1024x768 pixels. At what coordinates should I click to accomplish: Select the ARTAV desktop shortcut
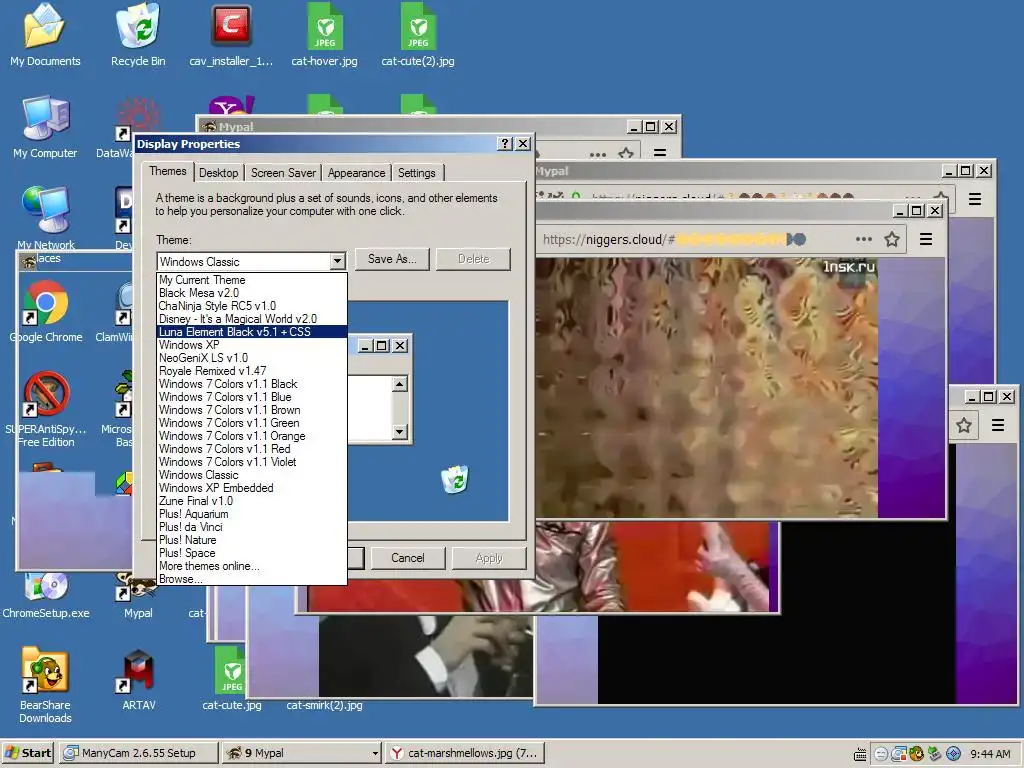[x=138, y=679]
